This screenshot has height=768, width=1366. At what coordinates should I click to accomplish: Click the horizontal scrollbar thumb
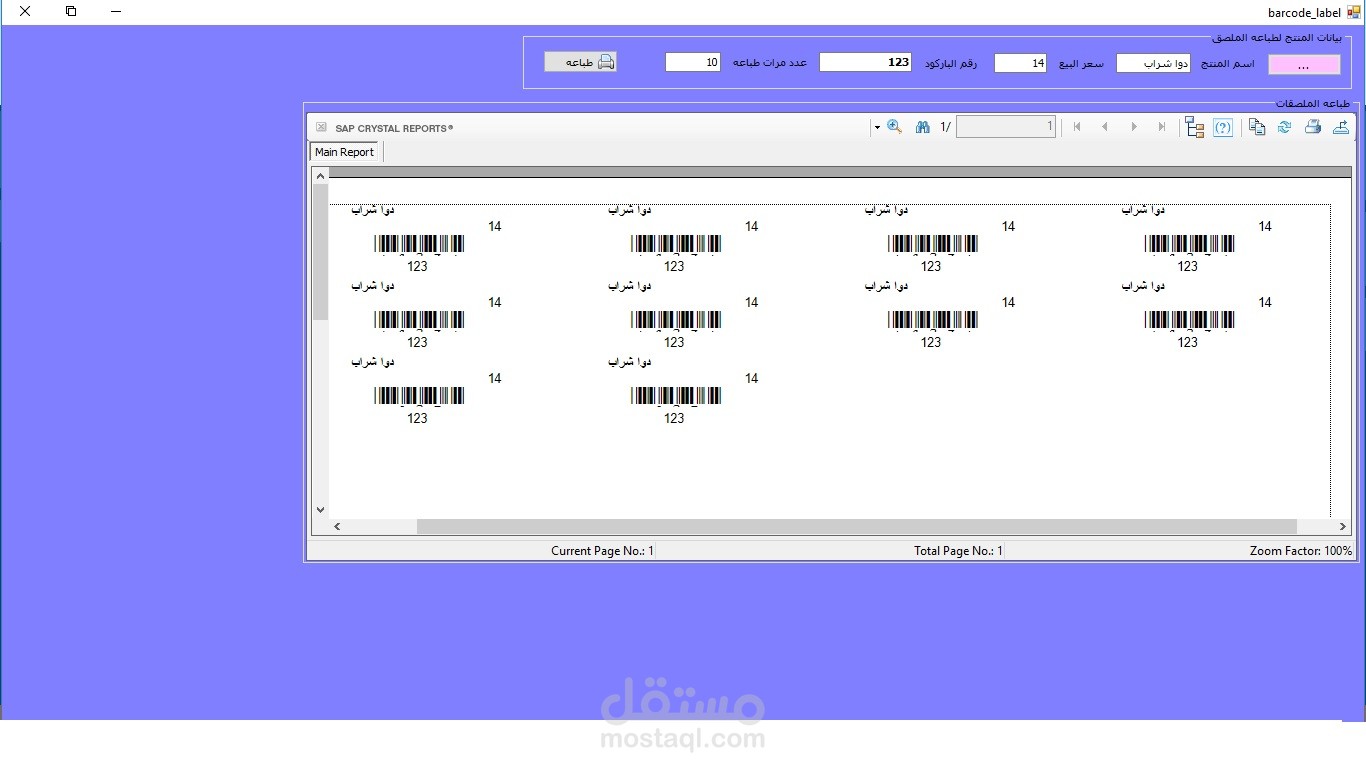click(x=856, y=526)
